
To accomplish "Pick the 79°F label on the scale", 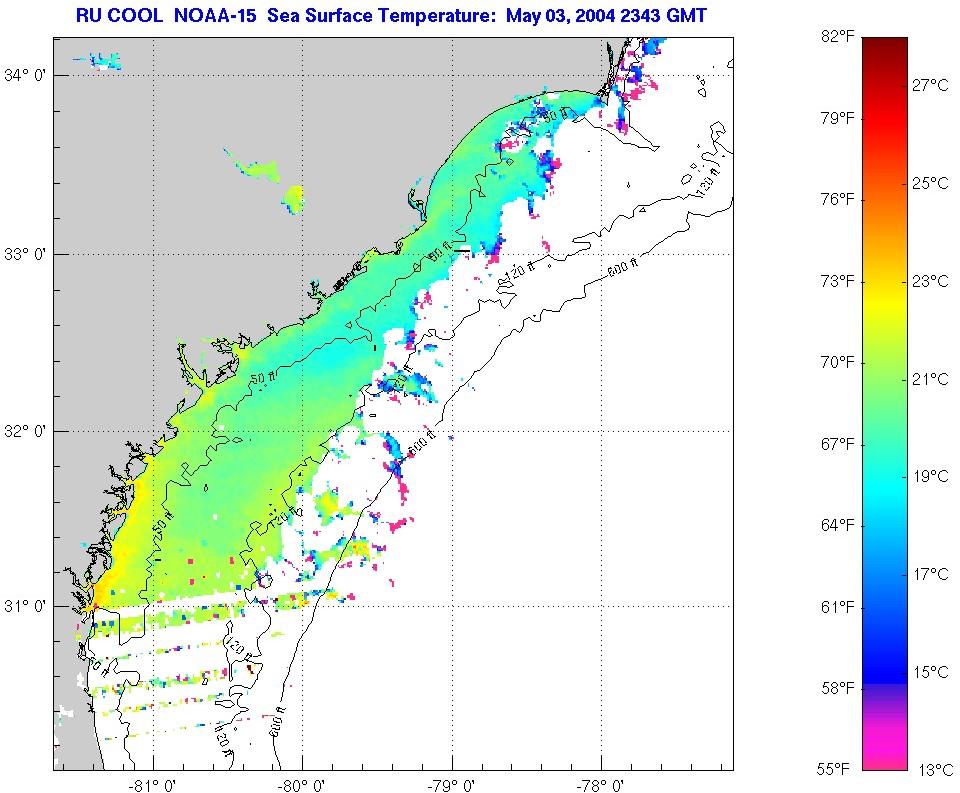I will point(837,118).
